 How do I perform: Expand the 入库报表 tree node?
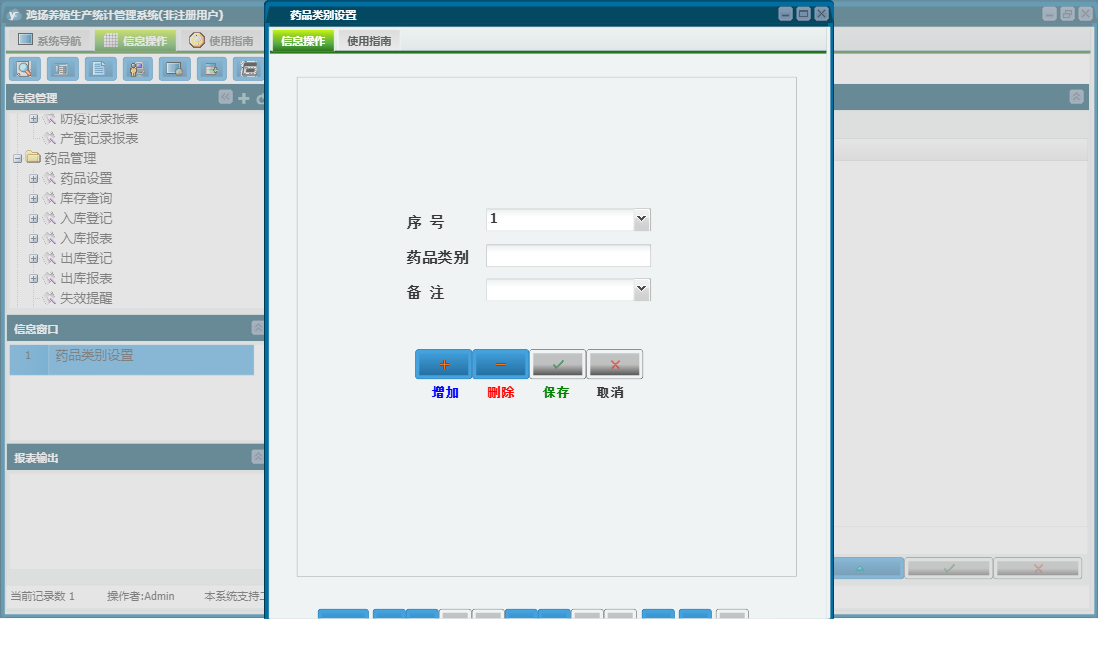(33, 239)
